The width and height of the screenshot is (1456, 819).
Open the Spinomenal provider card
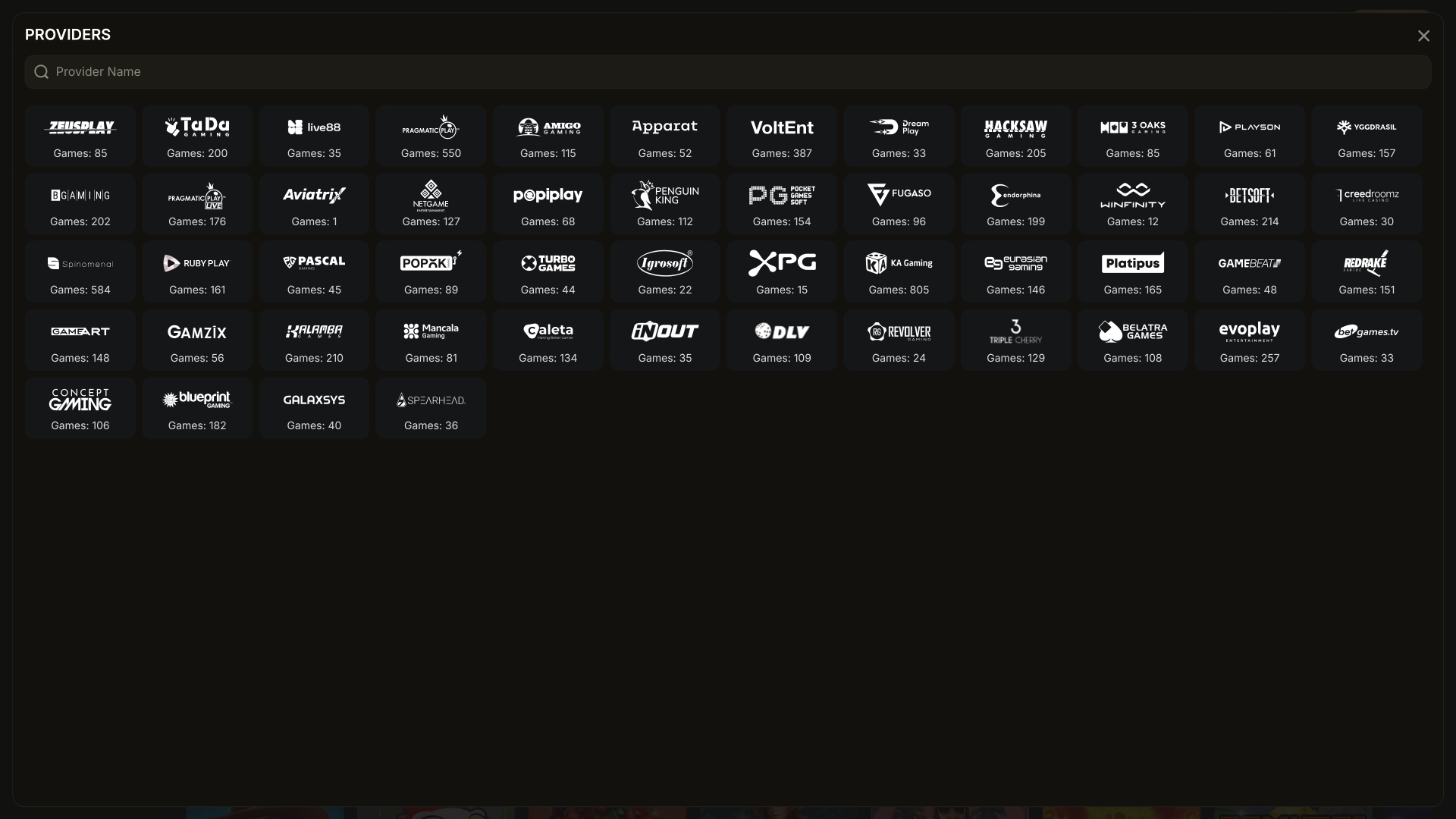80,272
